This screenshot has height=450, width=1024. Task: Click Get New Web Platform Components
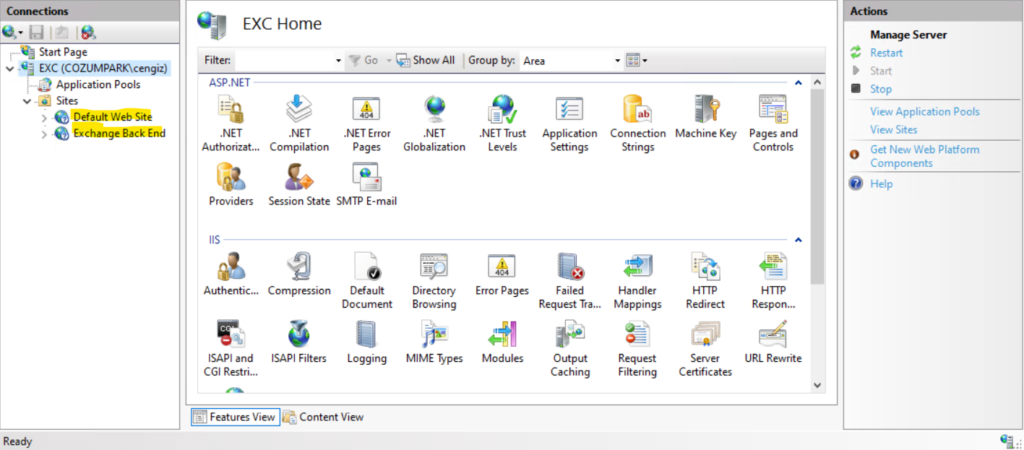coord(925,156)
